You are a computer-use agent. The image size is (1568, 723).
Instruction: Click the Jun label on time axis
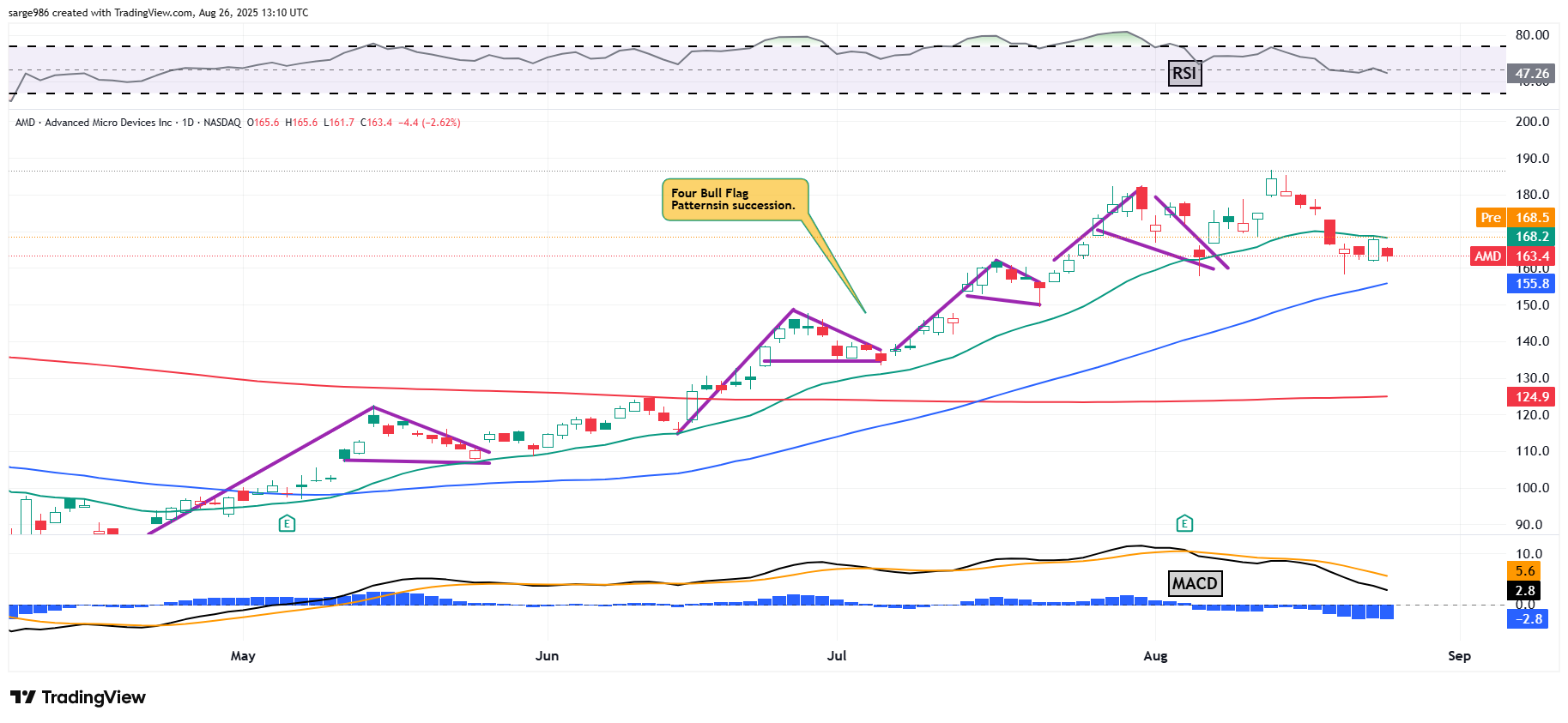click(547, 656)
